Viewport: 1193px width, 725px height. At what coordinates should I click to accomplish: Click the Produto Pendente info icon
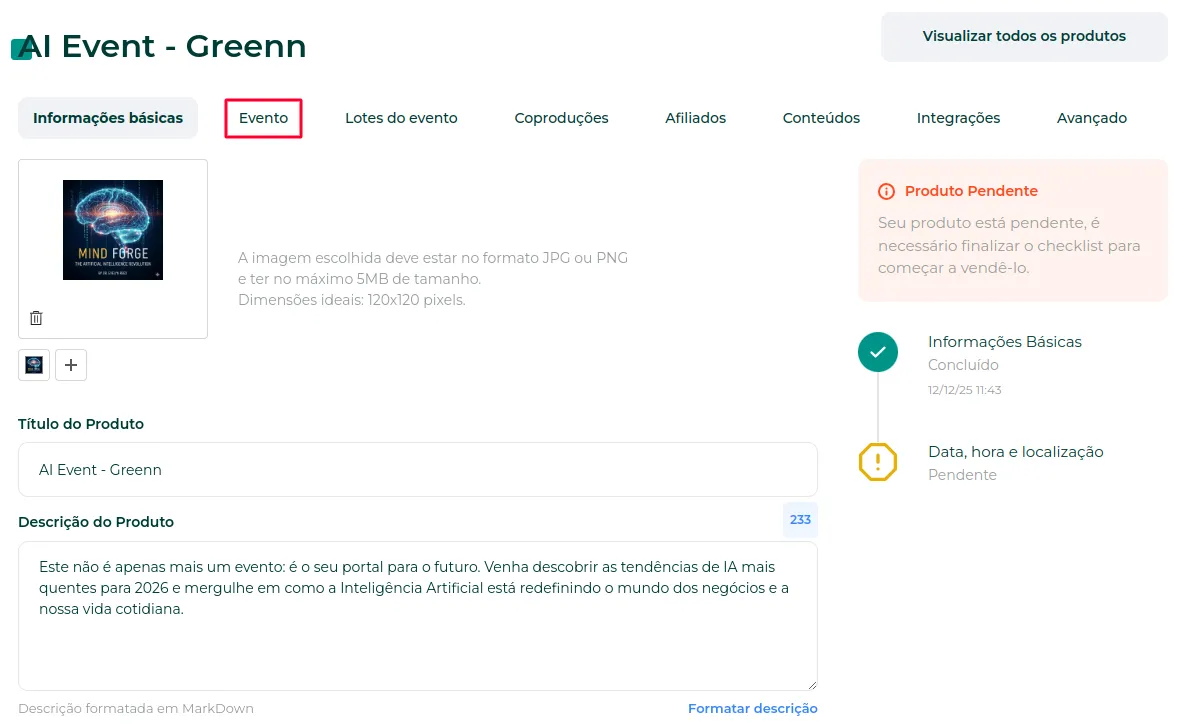[x=886, y=192]
